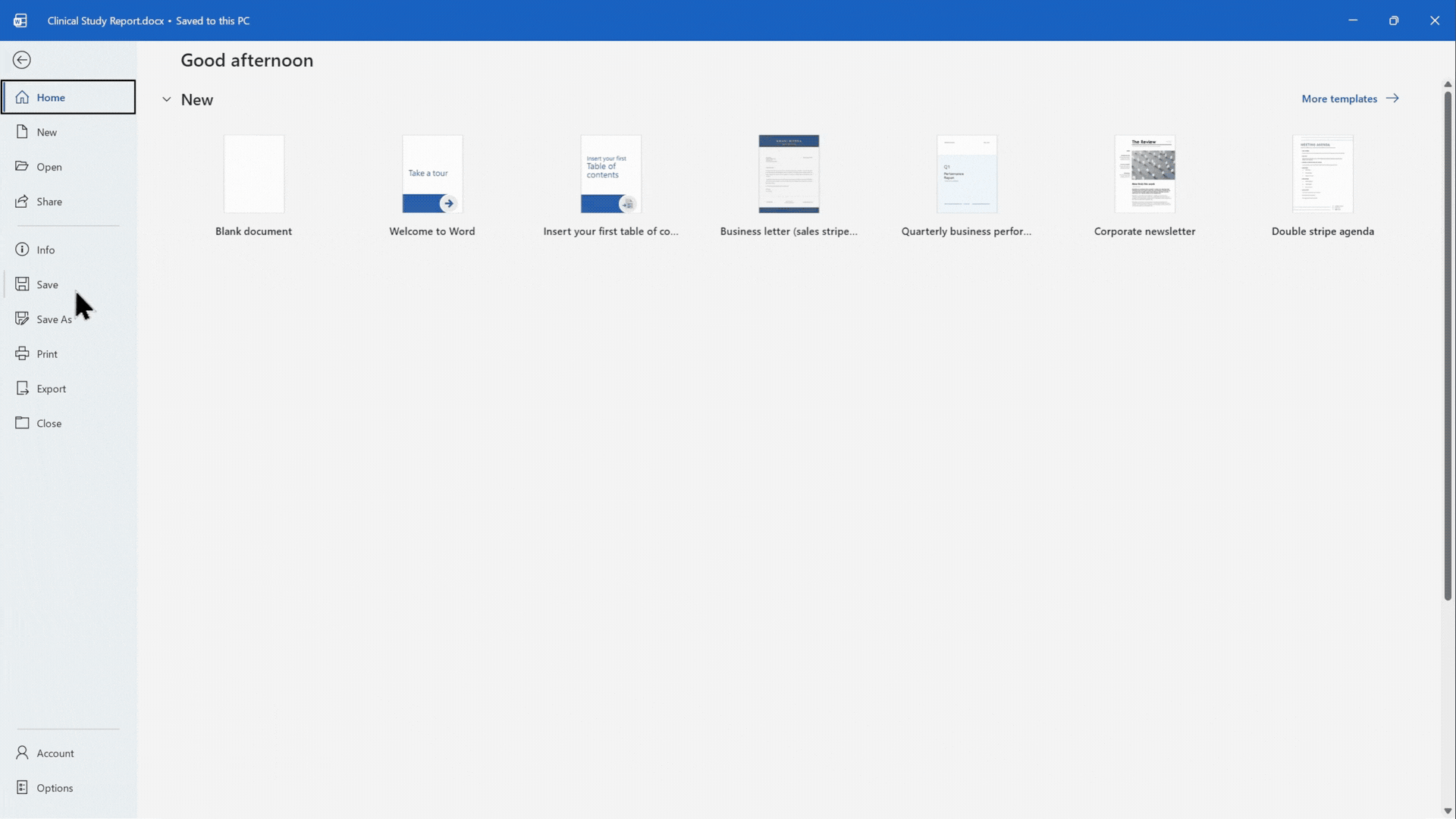Open the Print menu item
1456x819 pixels.
pos(68,354)
